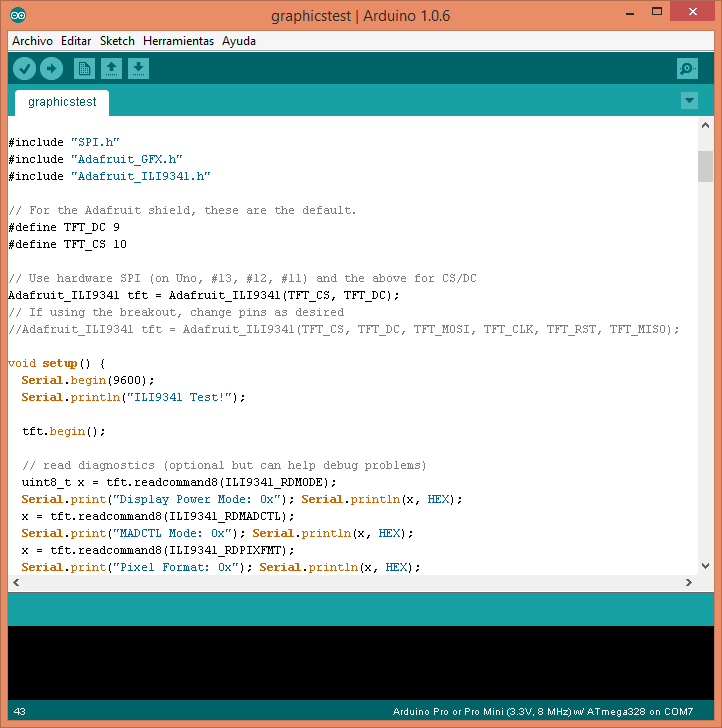This screenshot has width=722, height=728.
Task: Click the horizontal scrollbar left arrow
Action: coord(16,583)
